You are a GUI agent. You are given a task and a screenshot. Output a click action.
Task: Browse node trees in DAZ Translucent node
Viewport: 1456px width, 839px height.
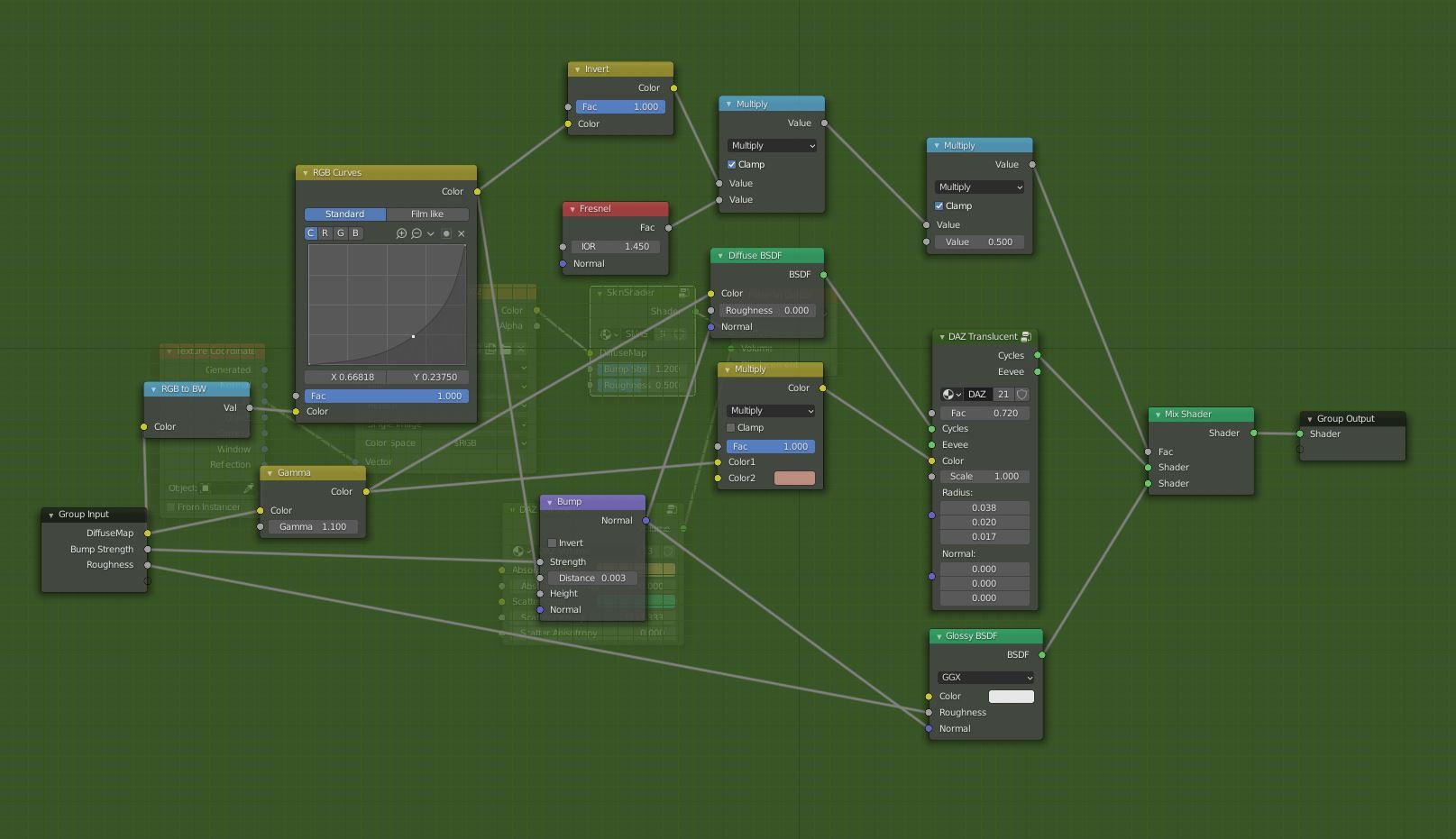click(x=951, y=395)
